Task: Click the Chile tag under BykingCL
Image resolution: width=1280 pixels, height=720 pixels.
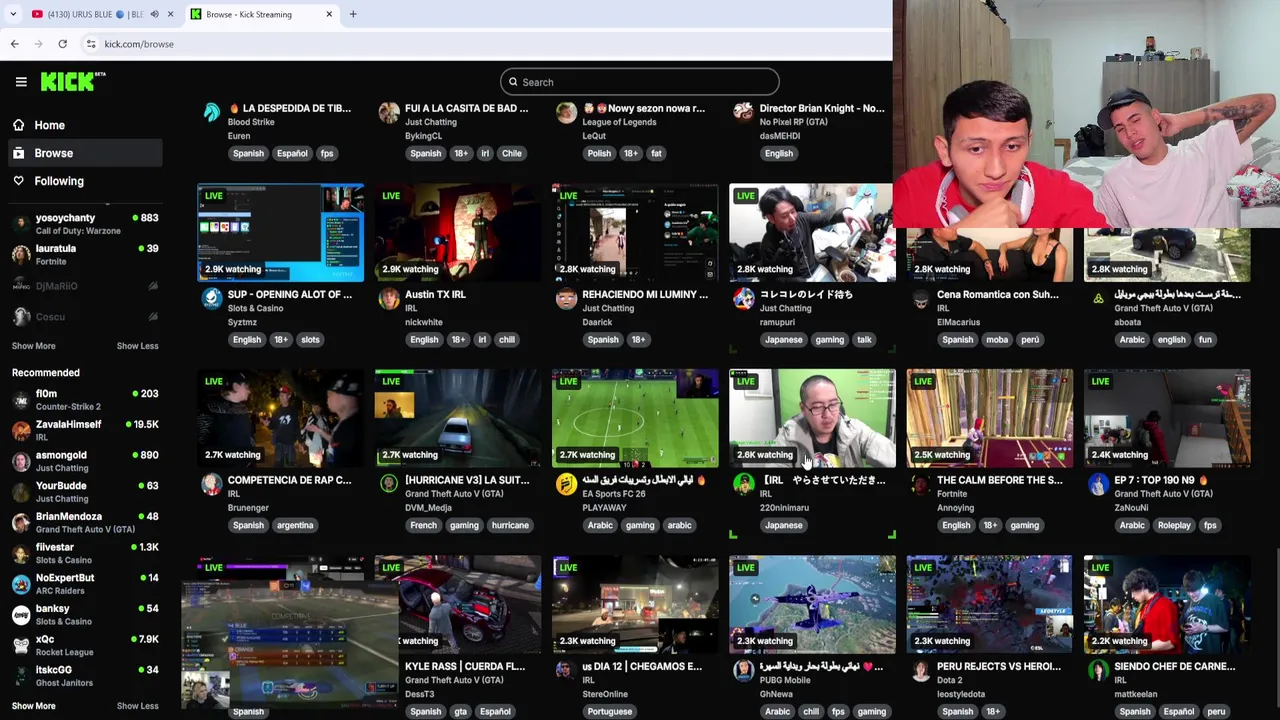Action: pos(511,154)
